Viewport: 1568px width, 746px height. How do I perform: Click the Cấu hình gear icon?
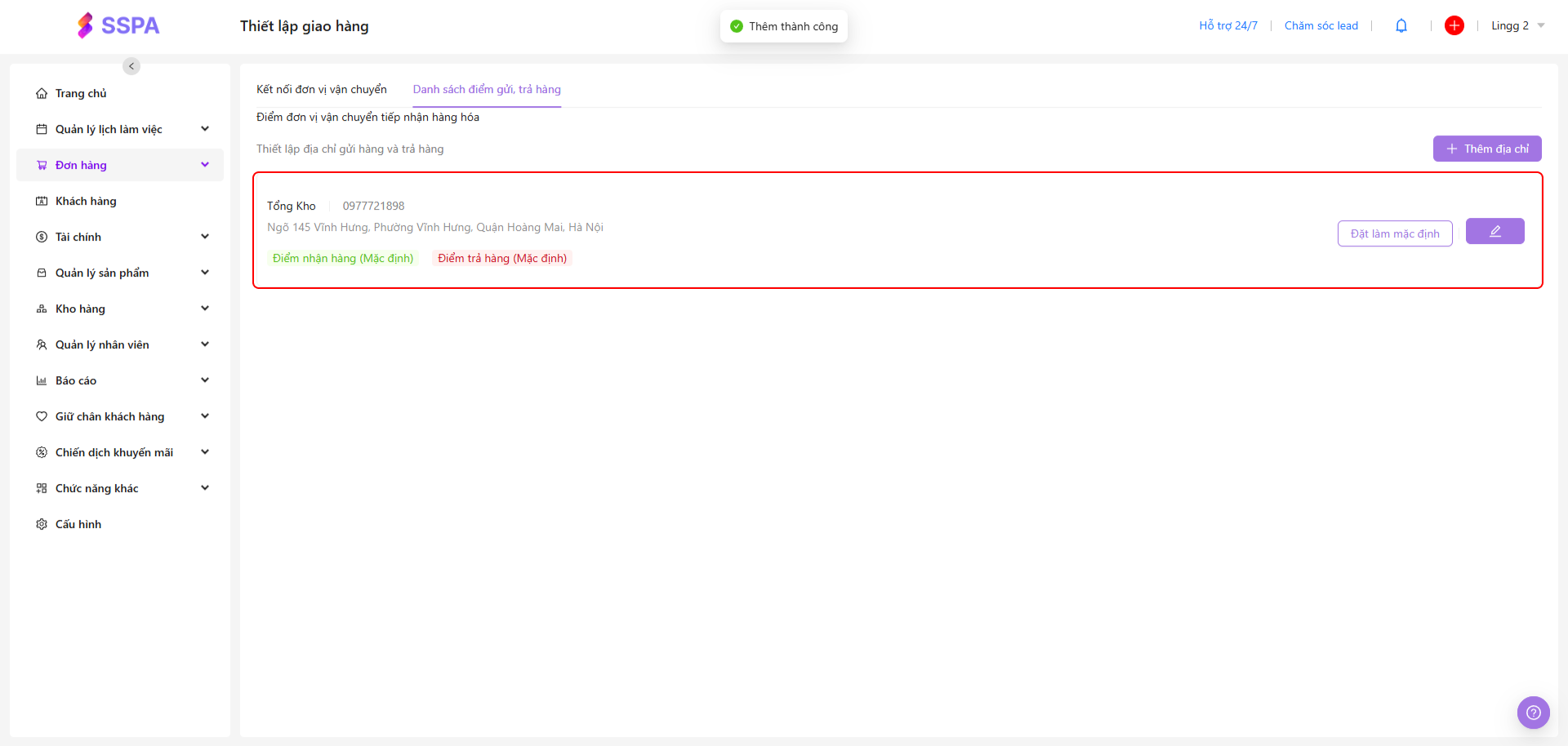point(42,525)
